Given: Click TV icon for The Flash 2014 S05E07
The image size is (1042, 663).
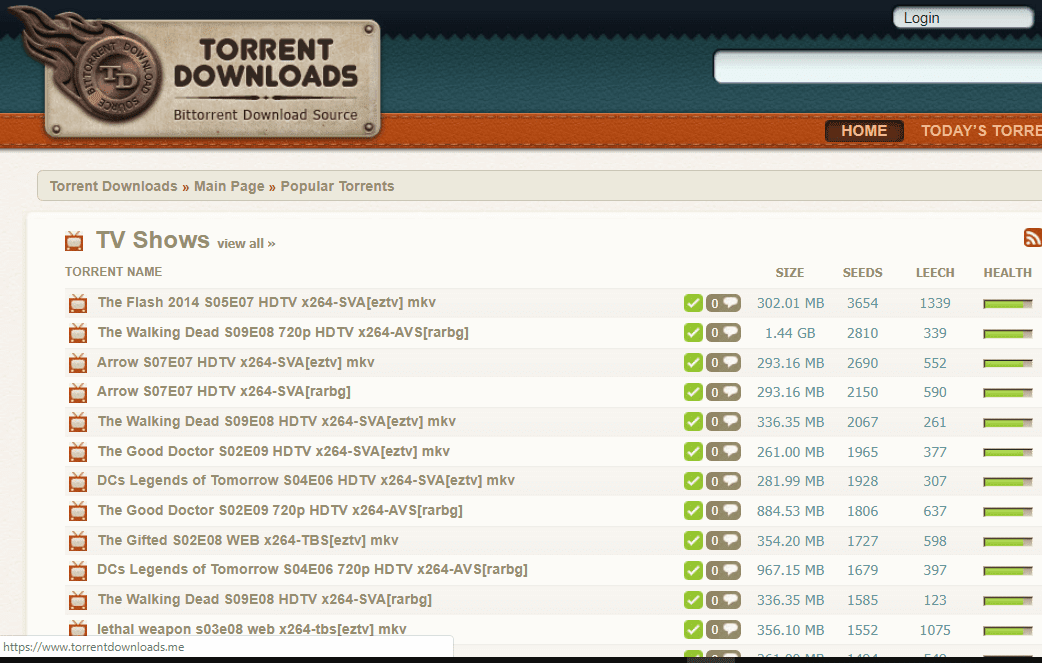Looking at the screenshot, I should tap(78, 304).
